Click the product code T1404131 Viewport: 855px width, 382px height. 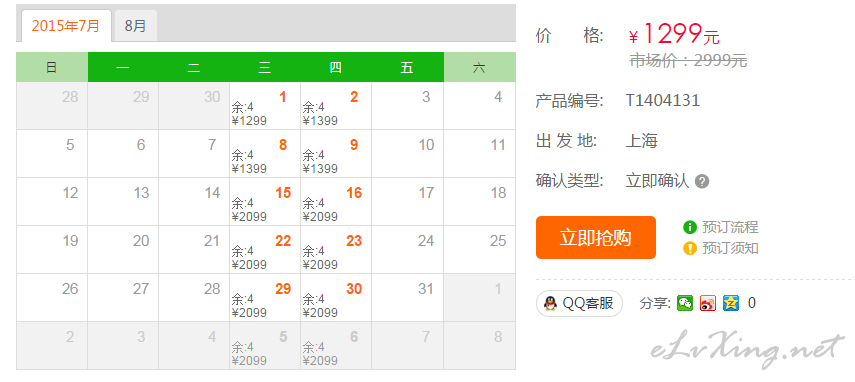tap(663, 100)
